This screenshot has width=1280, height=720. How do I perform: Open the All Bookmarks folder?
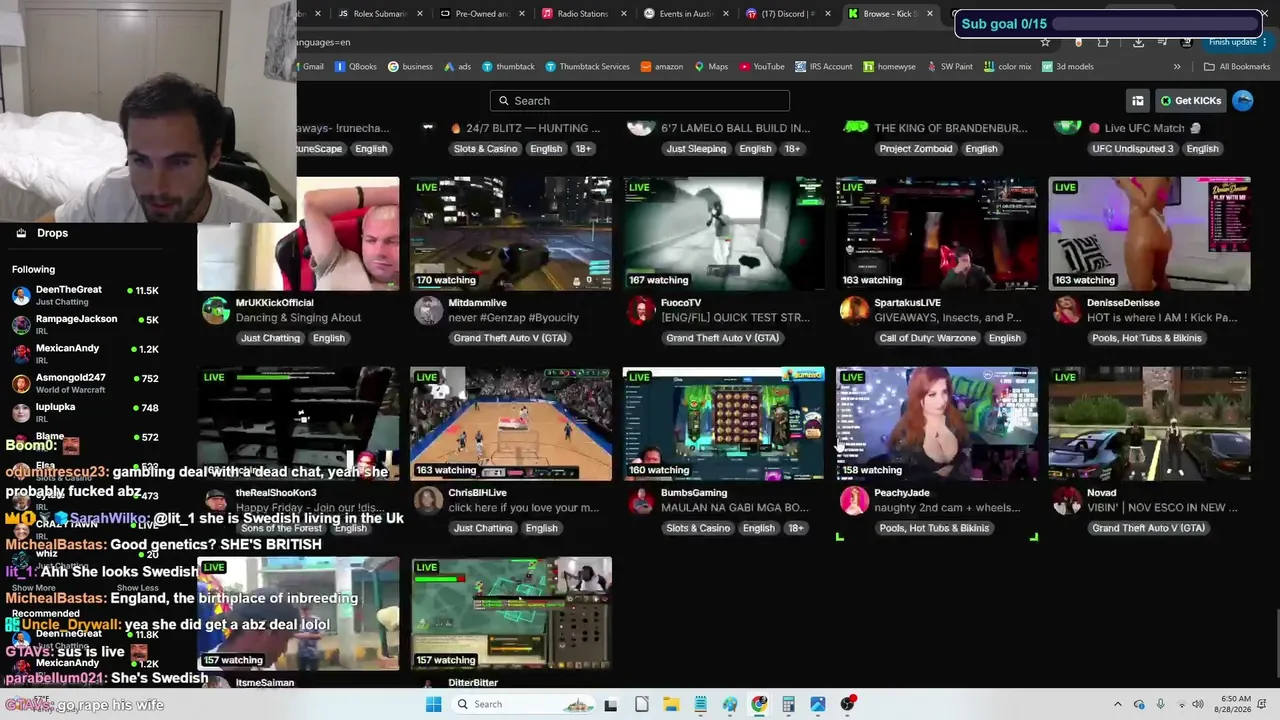tap(1237, 67)
